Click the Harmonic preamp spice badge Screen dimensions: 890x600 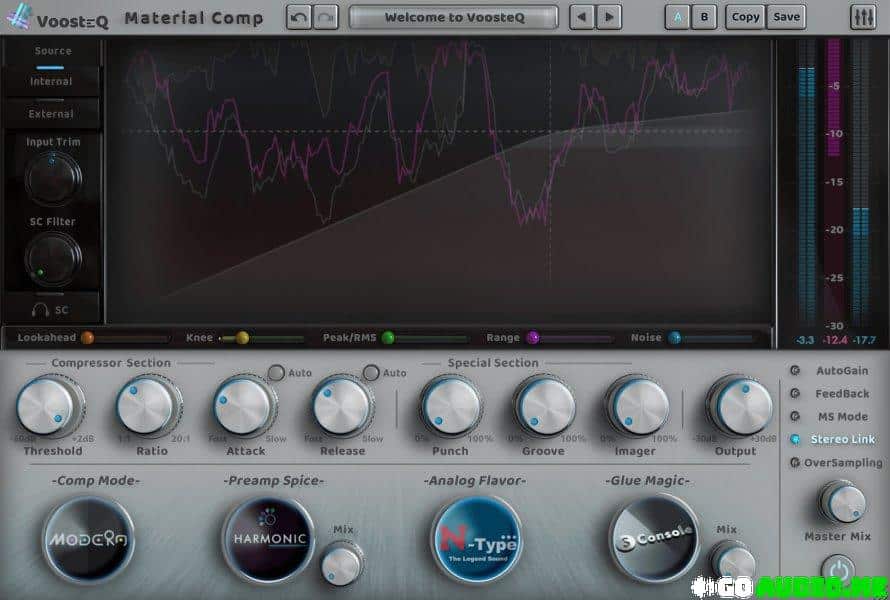[x=269, y=539]
